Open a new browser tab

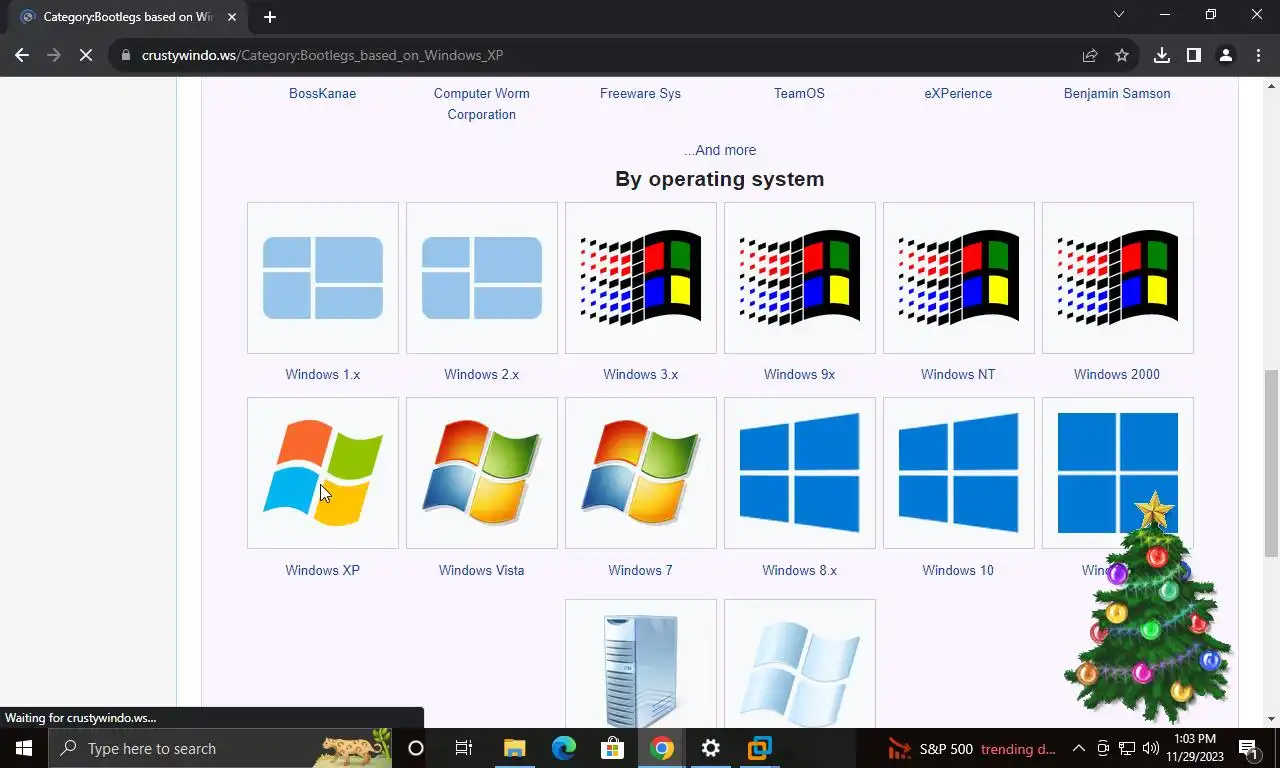[270, 16]
